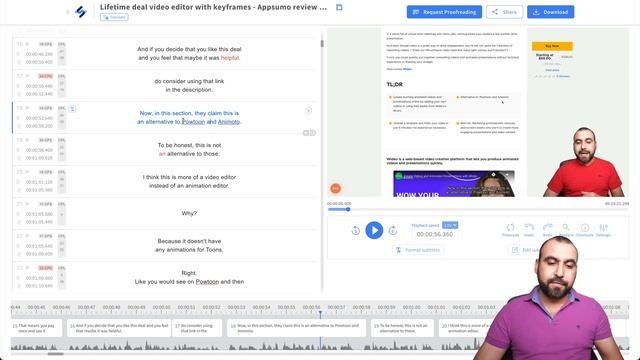The image size is (640, 360).
Task: Click the Redo icon
Action: [547, 230]
